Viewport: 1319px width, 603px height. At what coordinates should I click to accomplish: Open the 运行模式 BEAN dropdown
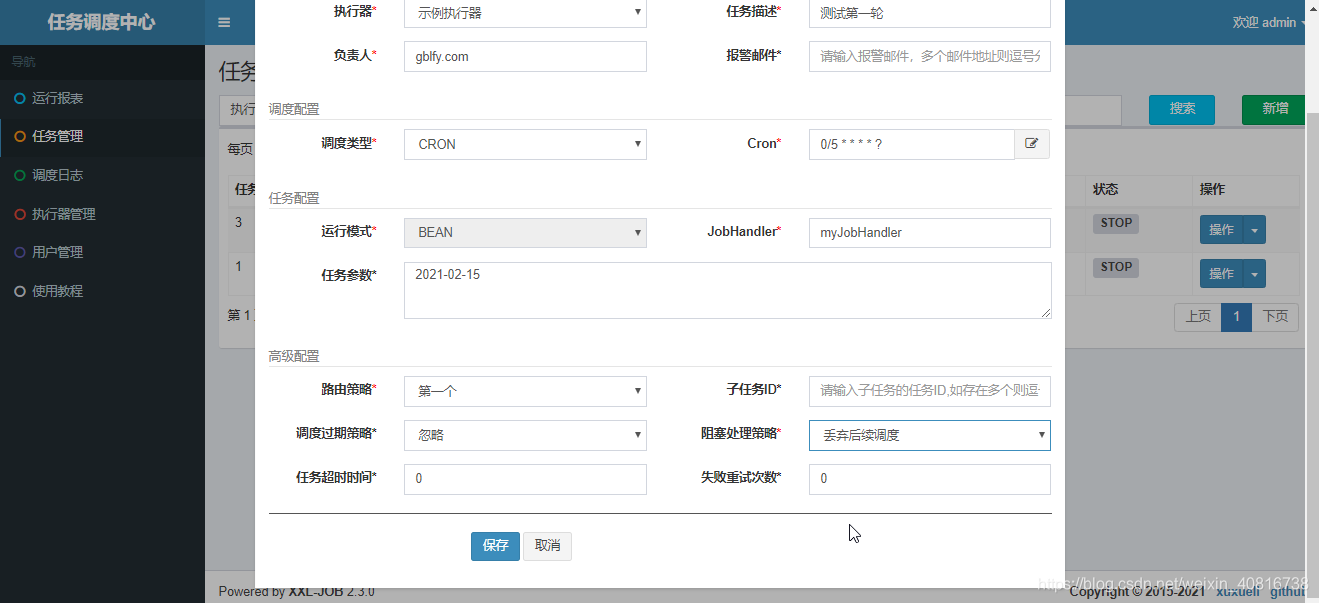(525, 232)
